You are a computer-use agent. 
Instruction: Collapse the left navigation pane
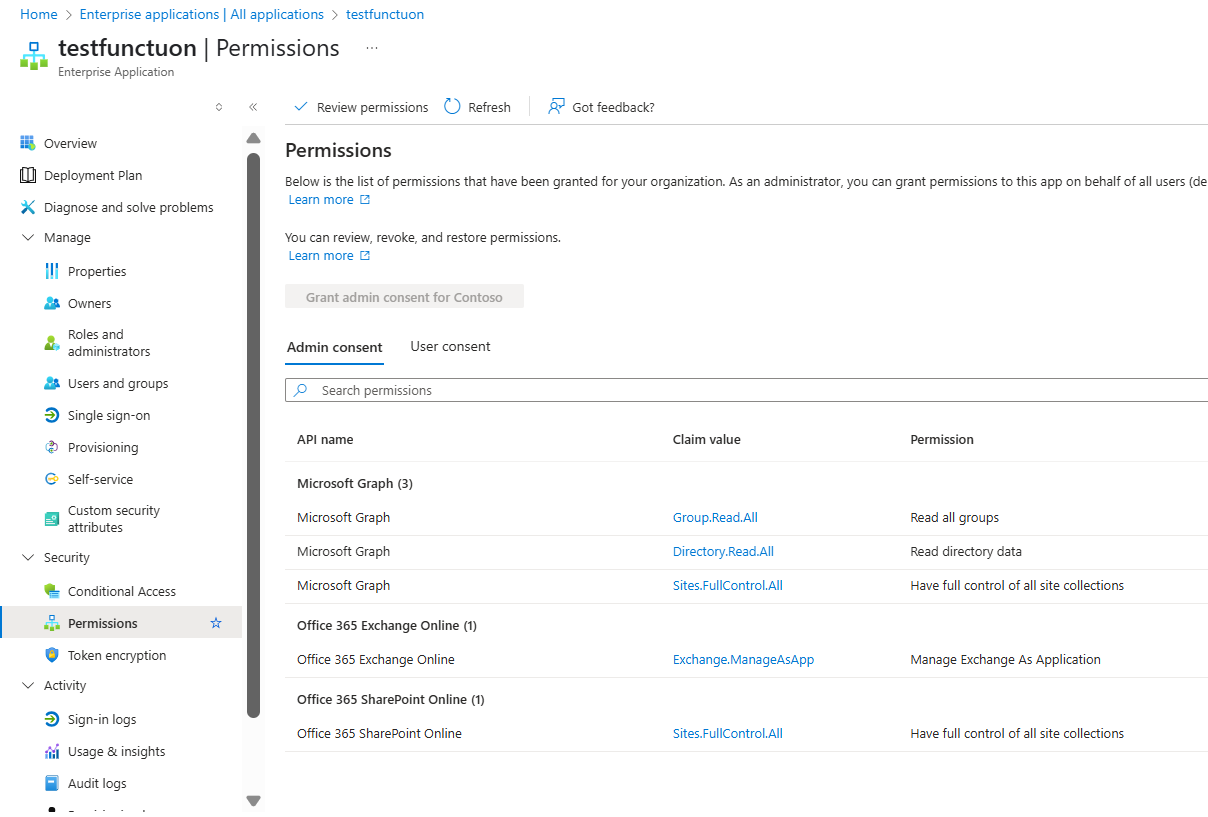click(252, 106)
